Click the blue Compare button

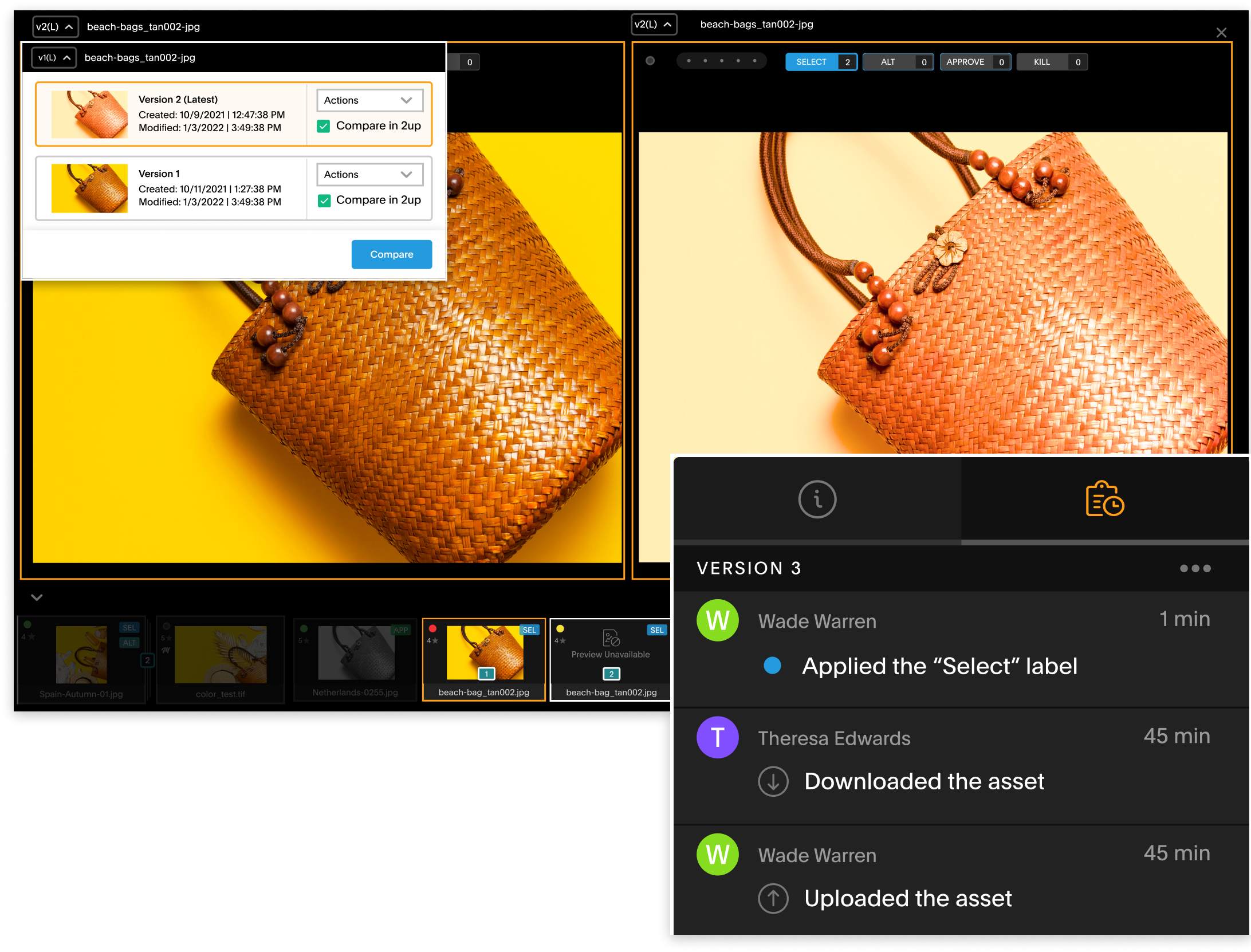click(391, 254)
